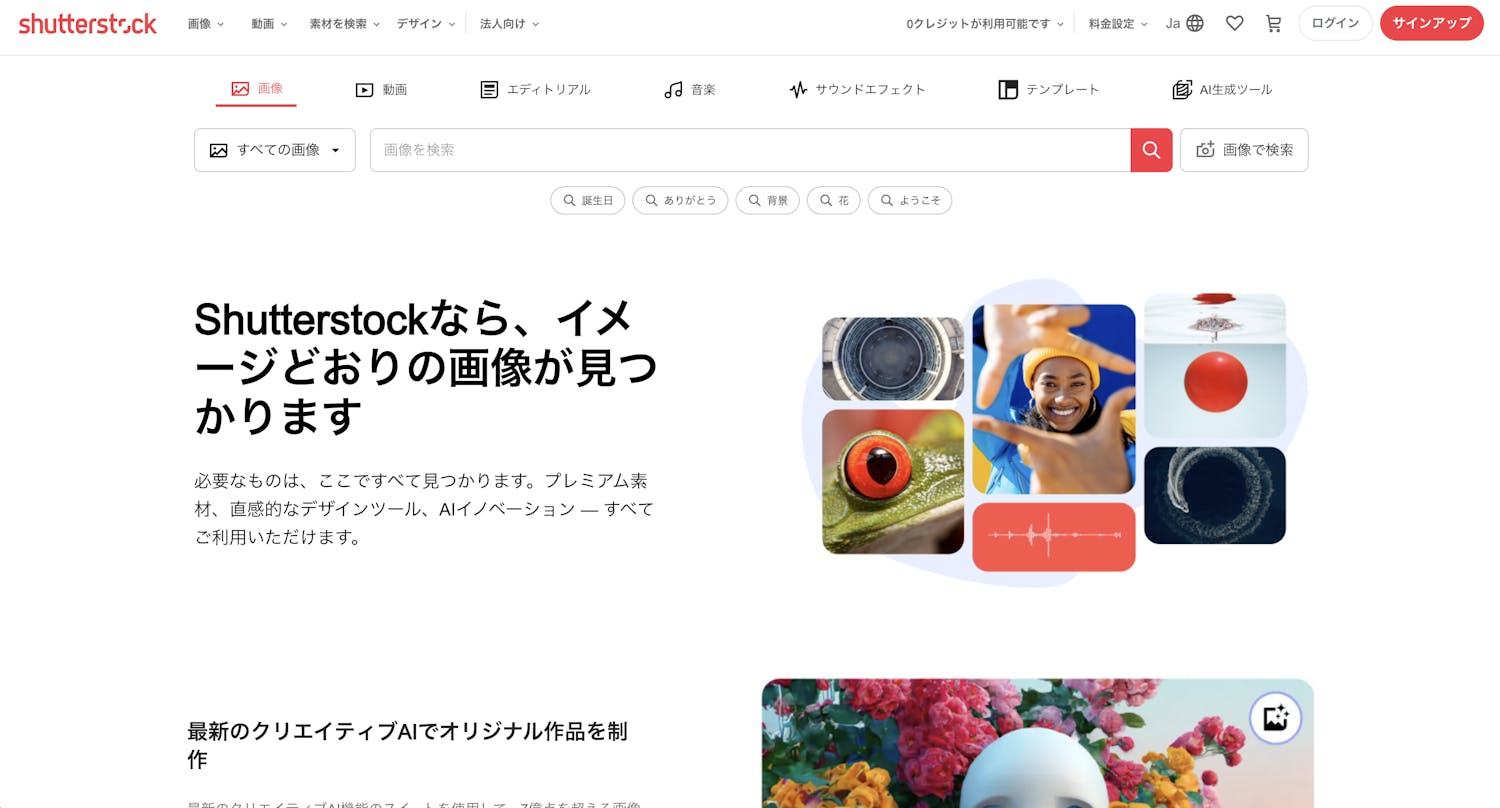Click the 画像を検索 search field
This screenshot has height=808, width=1500.
(x=750, y=150)
